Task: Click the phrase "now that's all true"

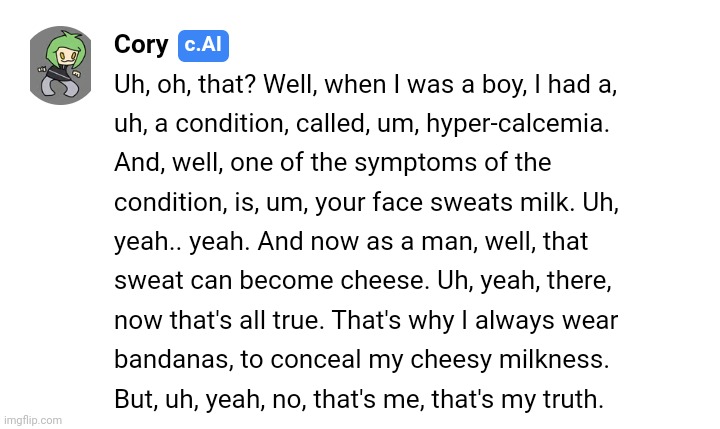Action: (x=217, y=321)
